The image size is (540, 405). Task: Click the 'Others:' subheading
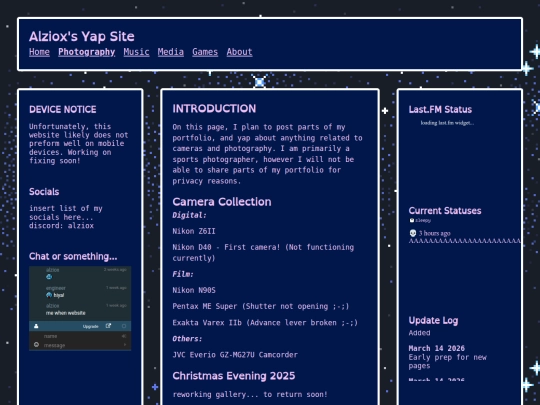pyautogui.click(x=187, y=339)
